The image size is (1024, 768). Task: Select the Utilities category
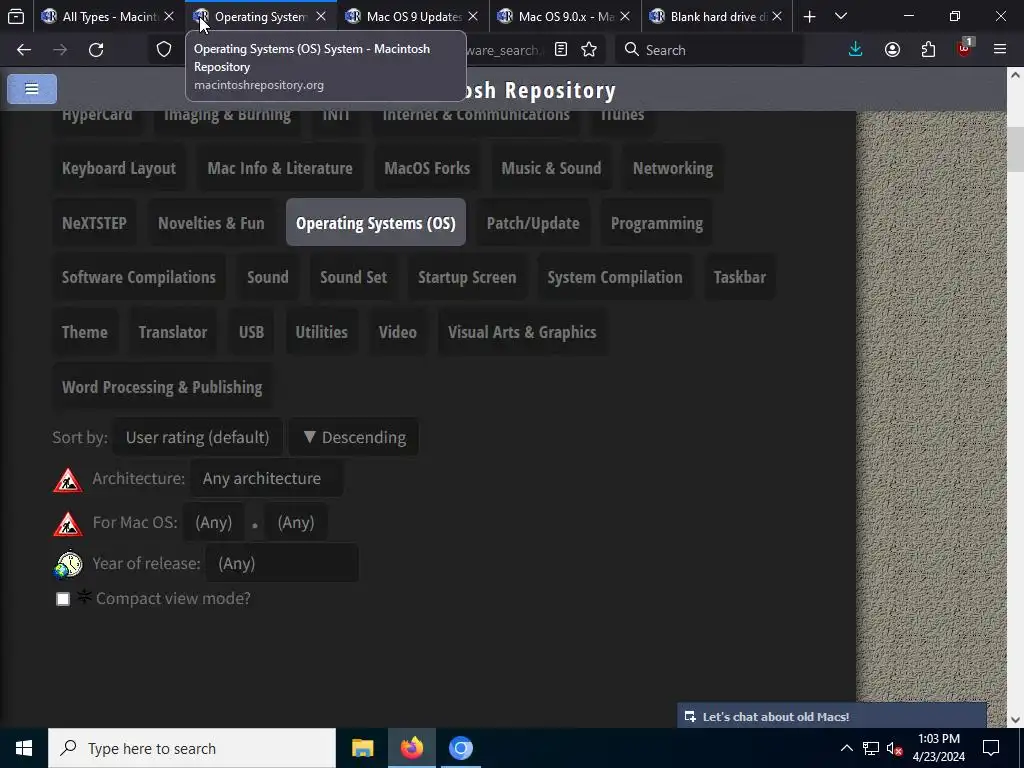[321, 332]
